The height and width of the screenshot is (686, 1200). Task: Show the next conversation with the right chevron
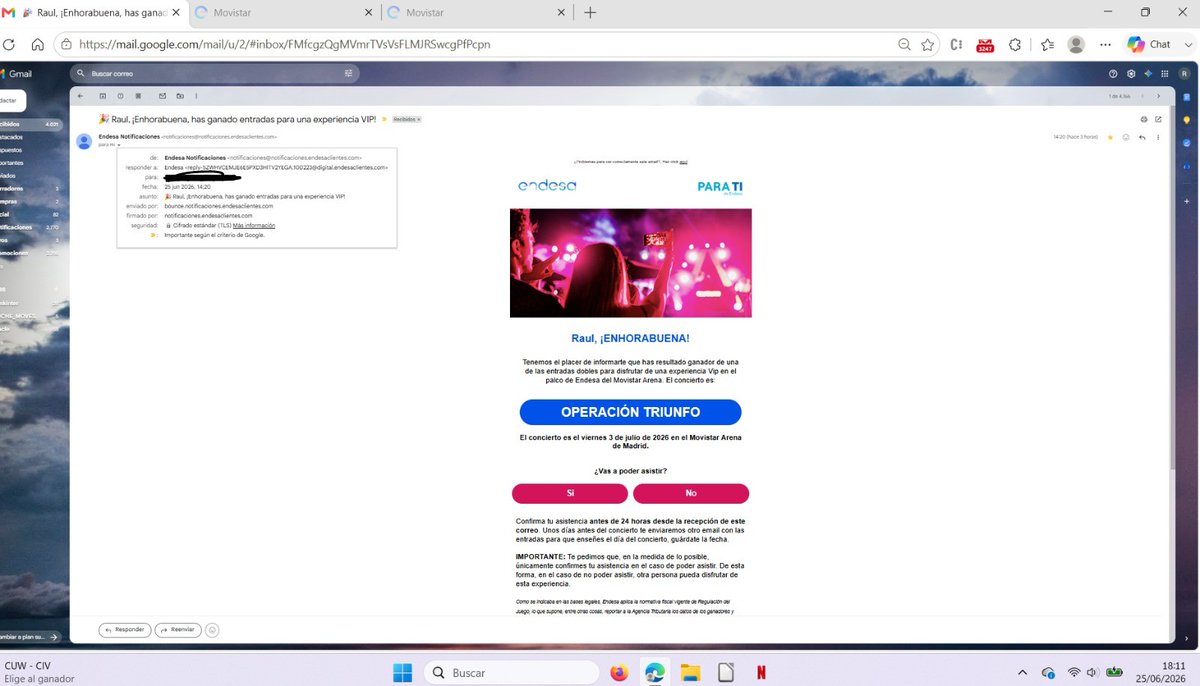[1158, 96]
